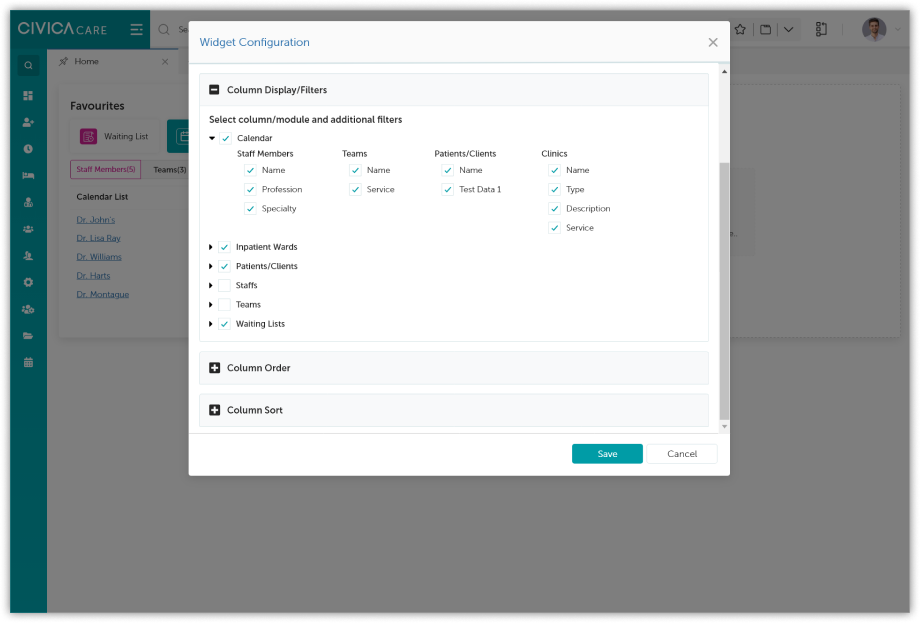Expand the header chevron dropdown arrow
920x623 pixels.
point(789,29)
